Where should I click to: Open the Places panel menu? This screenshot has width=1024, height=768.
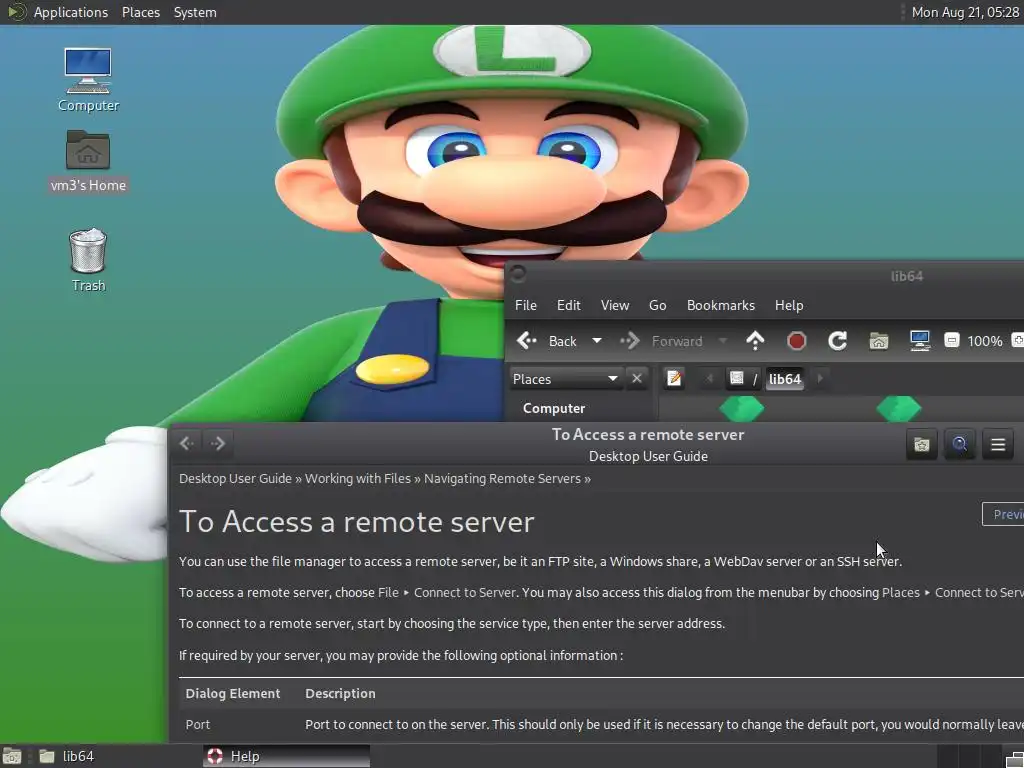point(140,12)
